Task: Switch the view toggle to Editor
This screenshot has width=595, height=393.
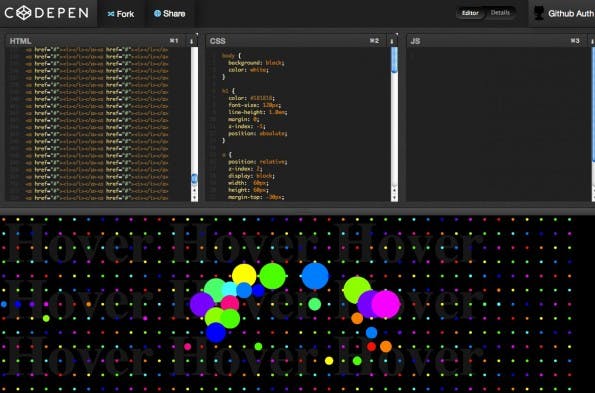Action: coord(470,13)
